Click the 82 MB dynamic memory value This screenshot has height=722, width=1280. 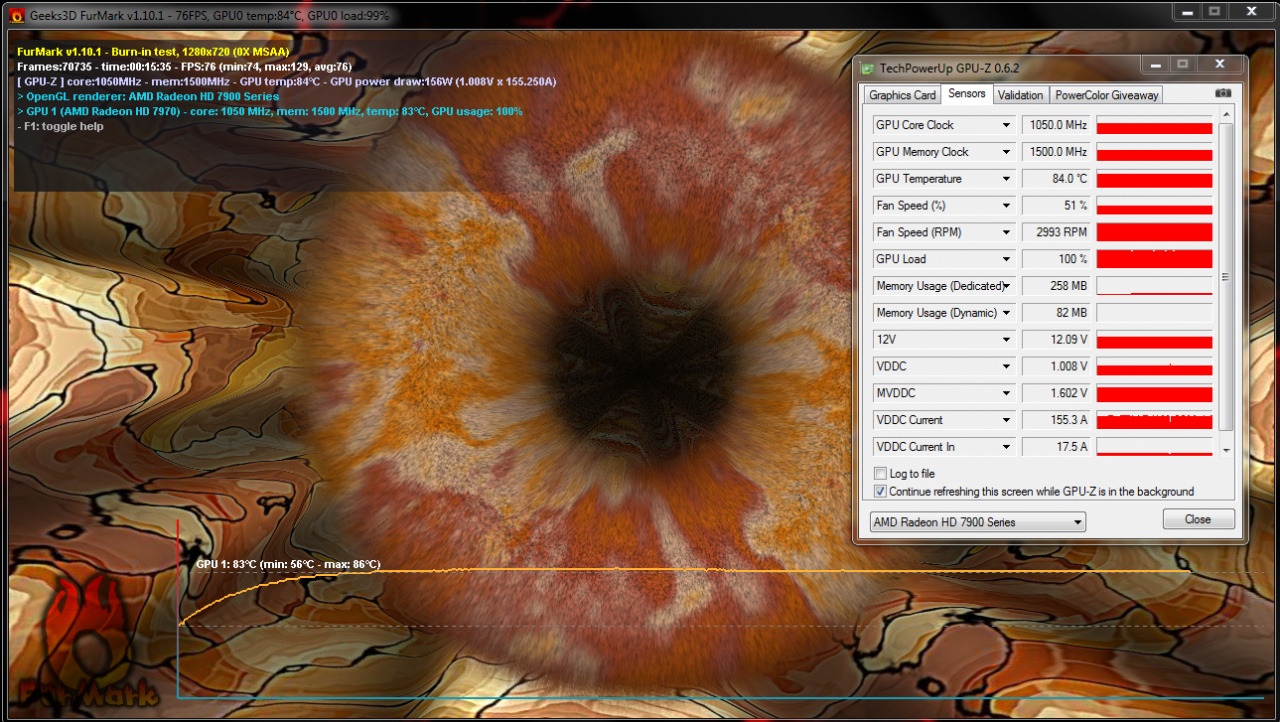pyautogui.click(x=1056, y=313)
